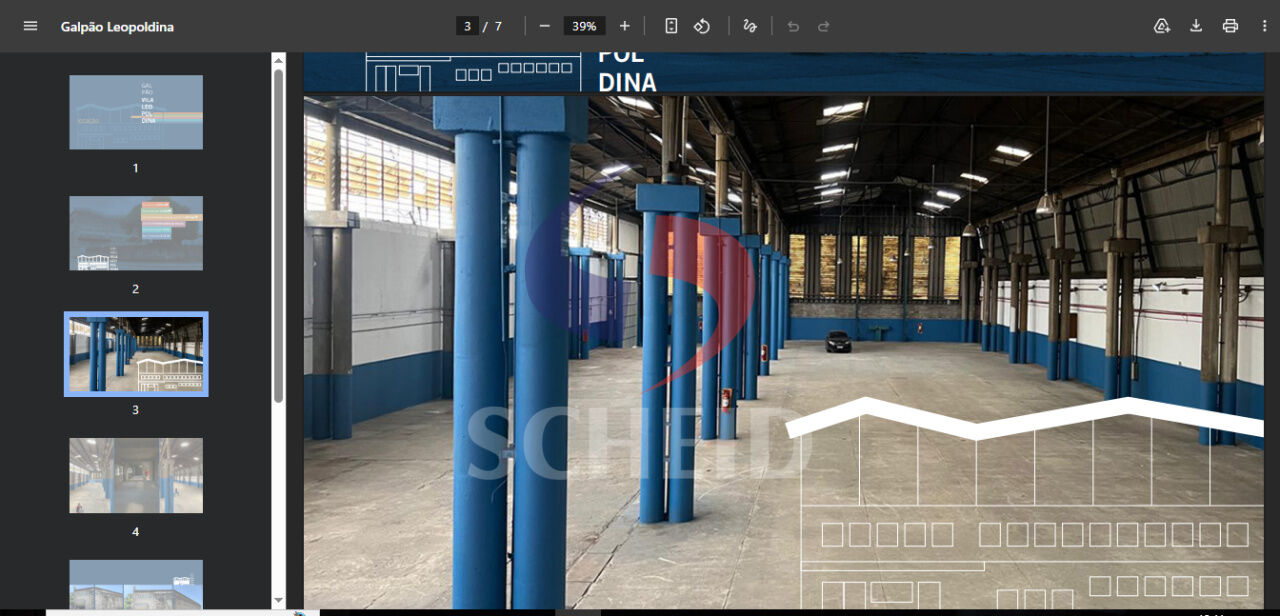Open page 1 thumbnail
Image resolution: width=1280 pixels, height=616 pixels.
pos(136,112)
